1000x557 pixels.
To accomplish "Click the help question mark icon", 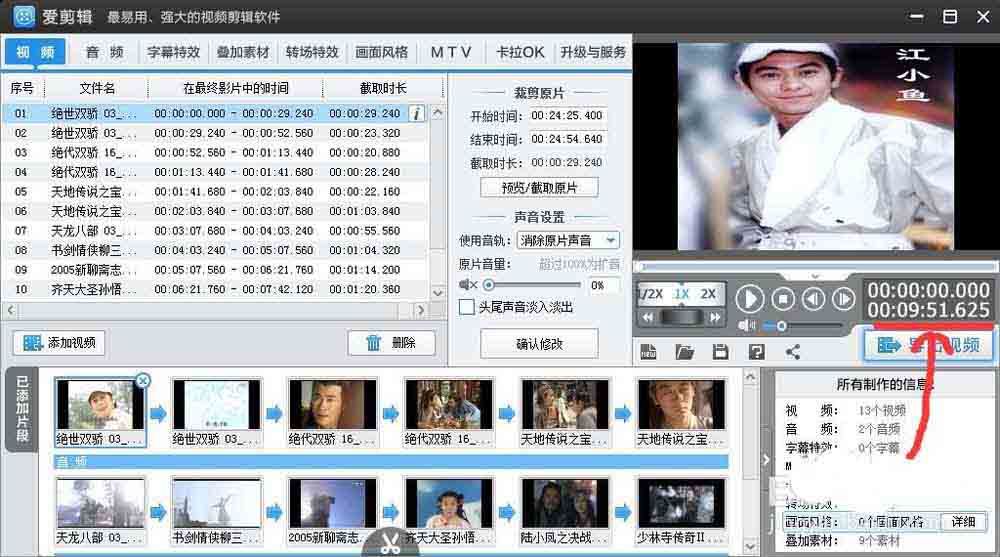I will coord(756,352).
